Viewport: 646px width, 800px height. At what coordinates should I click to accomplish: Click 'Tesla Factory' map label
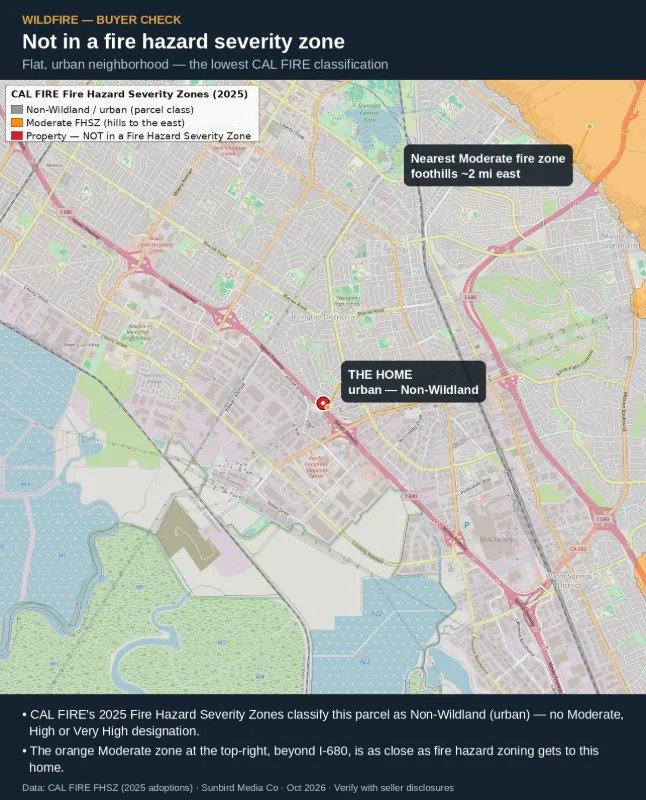(x=496, y=539)
